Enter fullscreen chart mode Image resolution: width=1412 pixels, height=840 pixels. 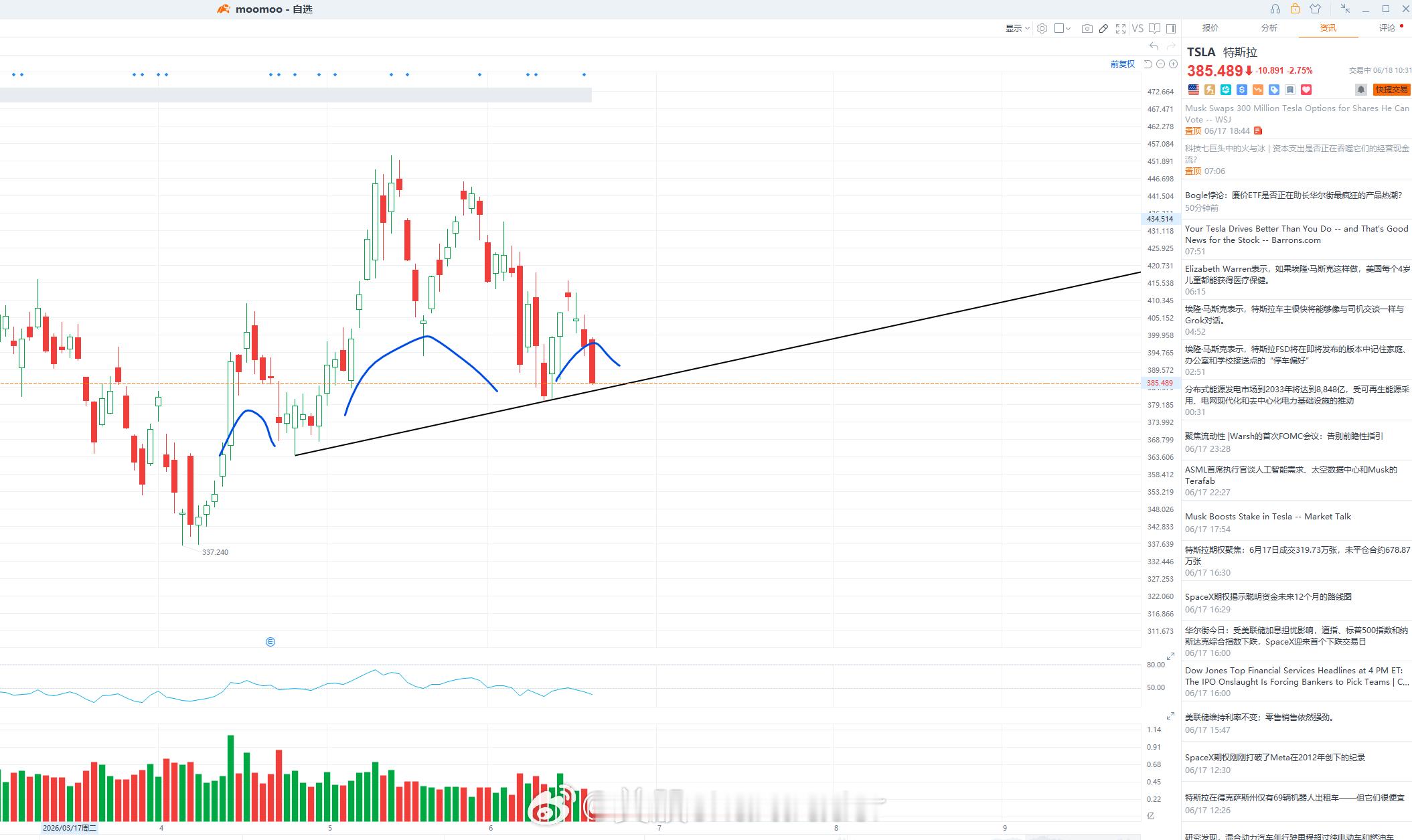click(1121, 28)
